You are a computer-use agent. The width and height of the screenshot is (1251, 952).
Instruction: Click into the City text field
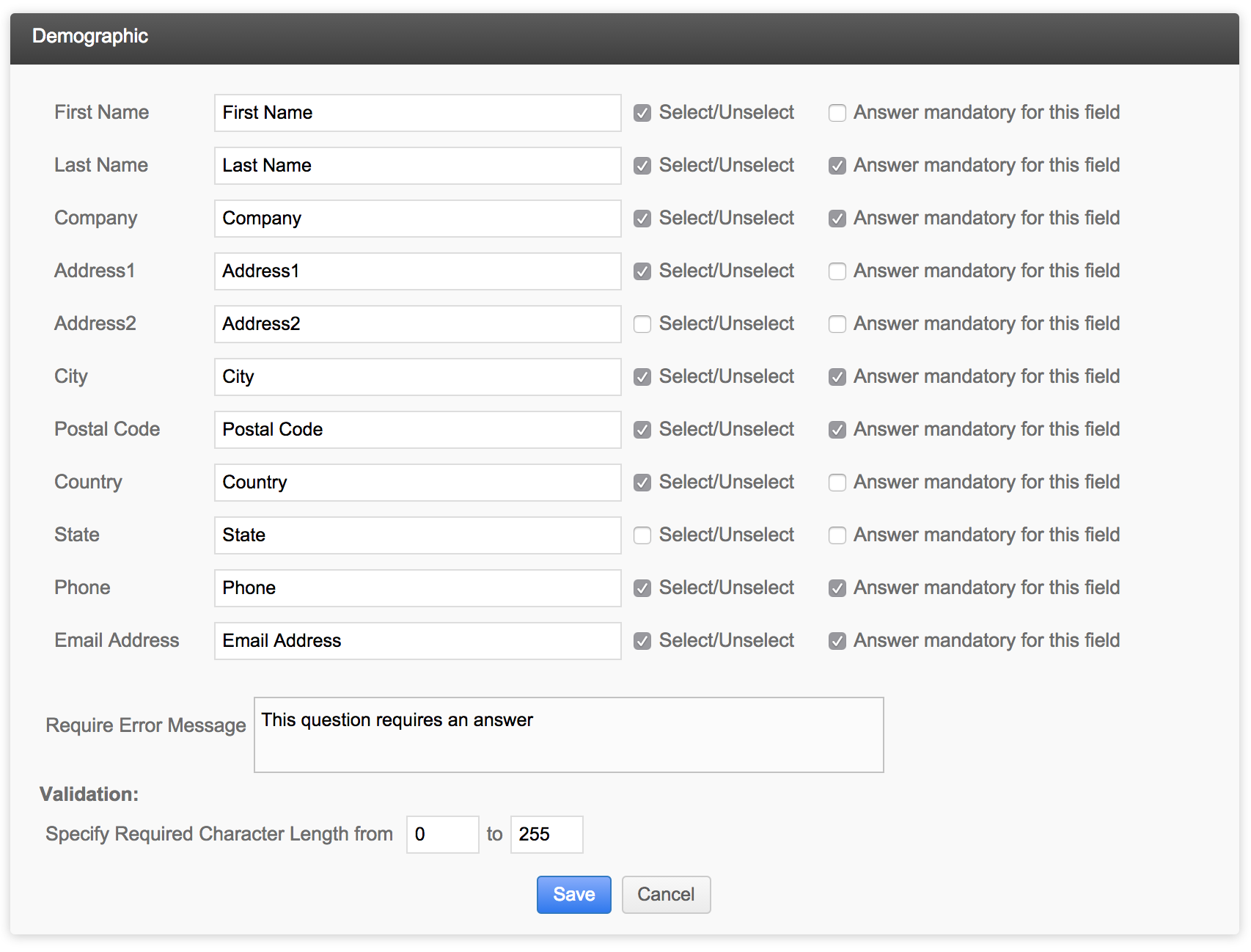click(418, 377)
